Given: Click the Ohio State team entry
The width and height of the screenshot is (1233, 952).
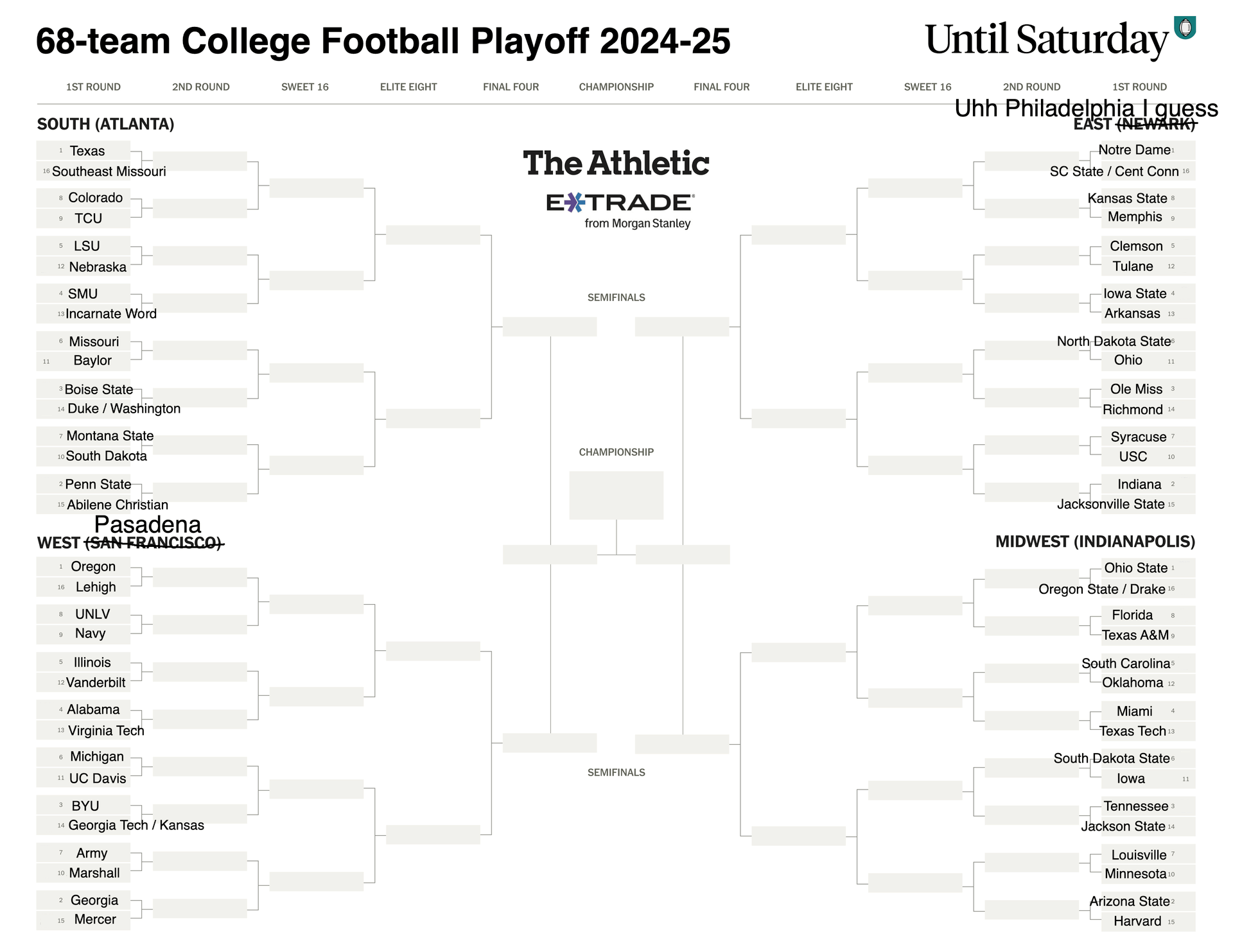Looking at the screenshot, I should (1135, 568).
